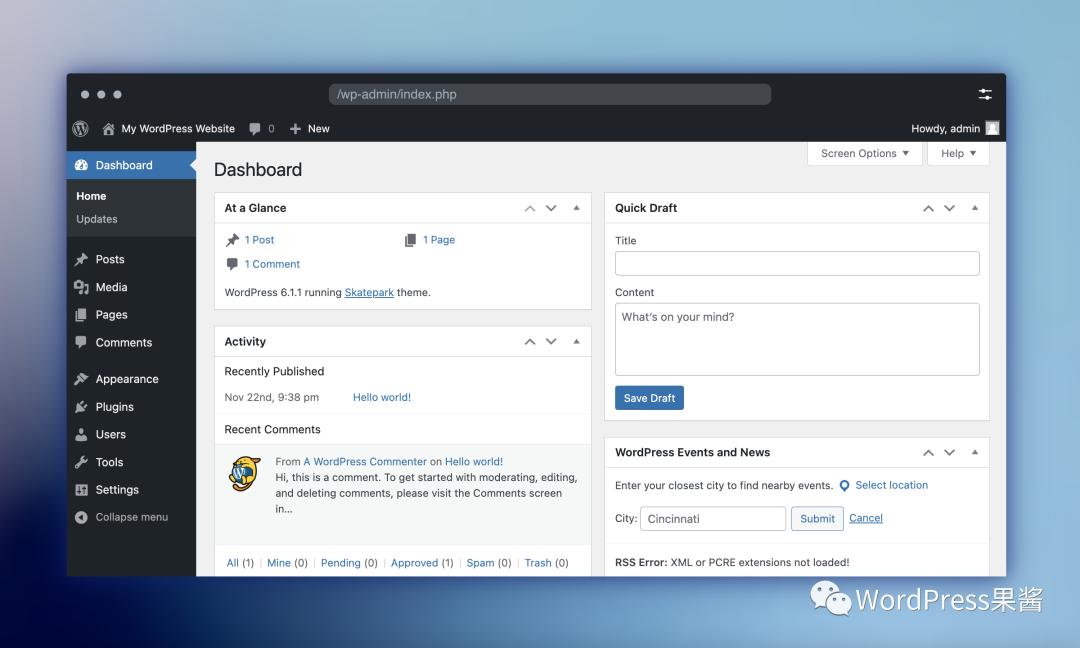Open the Skatepark theme link
The image size is (1080, 648).
369,292
